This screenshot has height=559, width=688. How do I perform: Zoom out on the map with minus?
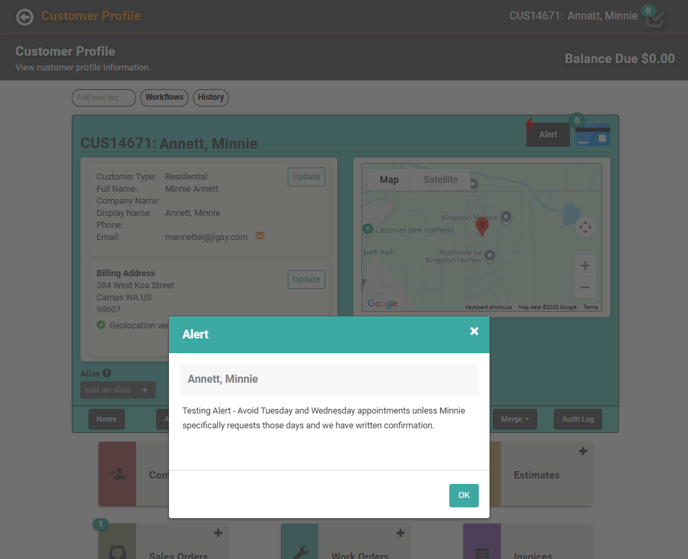[585, 288]
